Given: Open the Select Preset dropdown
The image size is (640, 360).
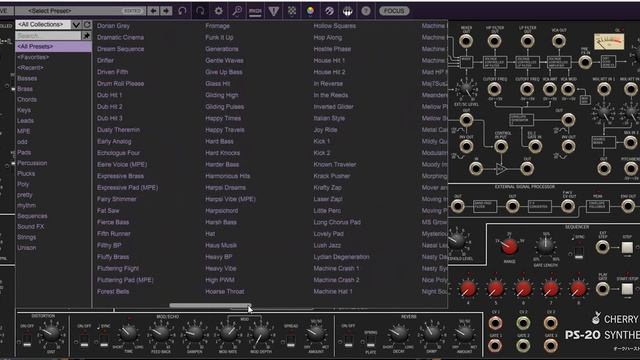Looking at the screenshot, I should [x=80, y=11].
